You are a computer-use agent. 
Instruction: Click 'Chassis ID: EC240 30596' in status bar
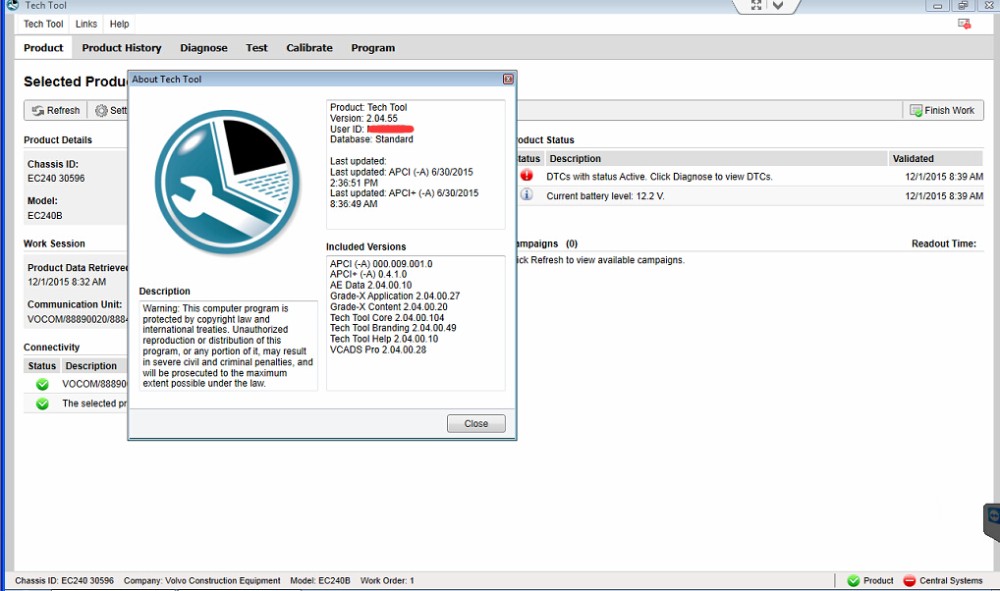pos(64,581)
